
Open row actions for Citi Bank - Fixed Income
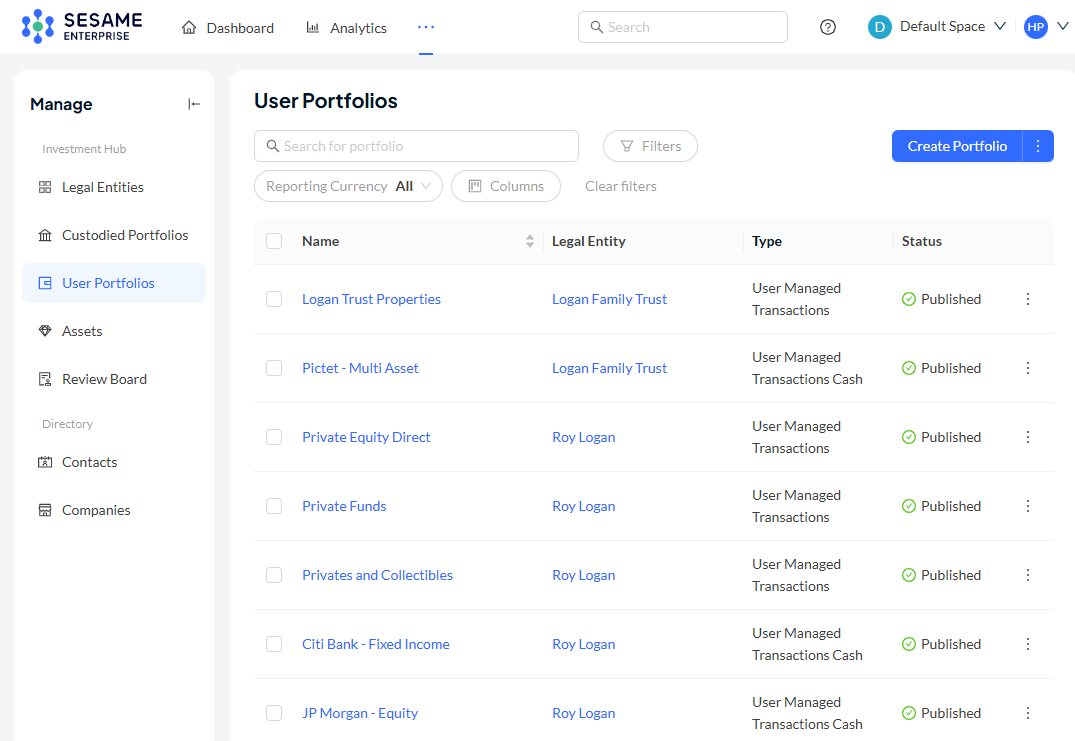[1028, 644]
